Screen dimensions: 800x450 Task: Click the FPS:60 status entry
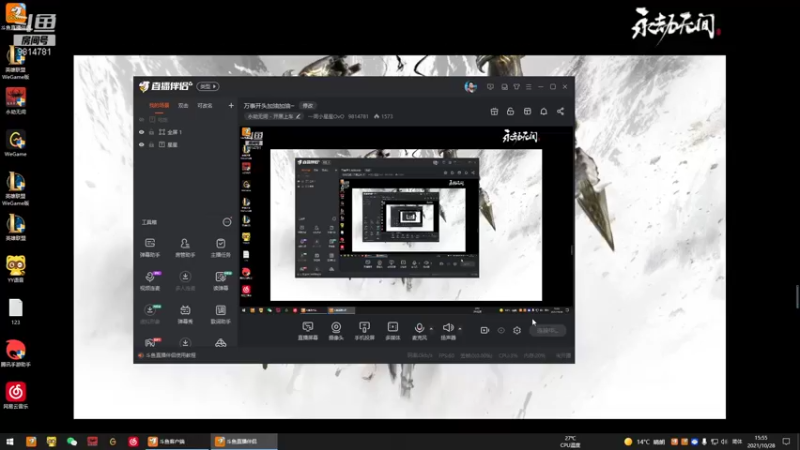click(446, 356)
